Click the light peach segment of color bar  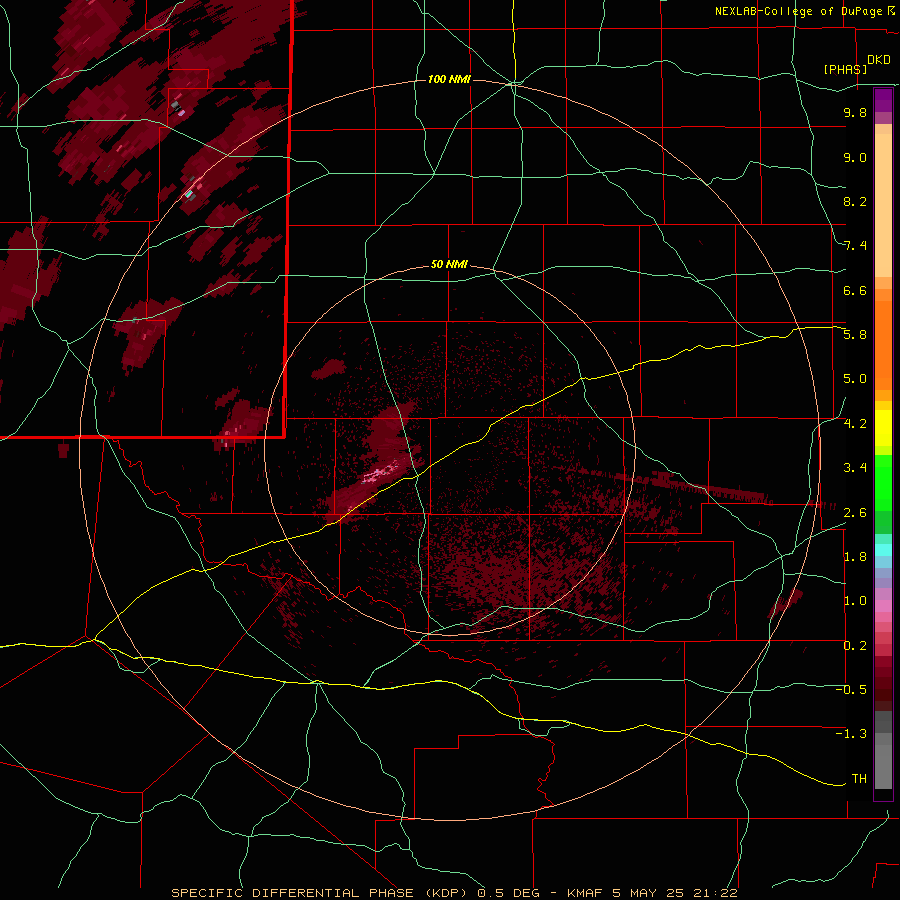coord(883,205)
